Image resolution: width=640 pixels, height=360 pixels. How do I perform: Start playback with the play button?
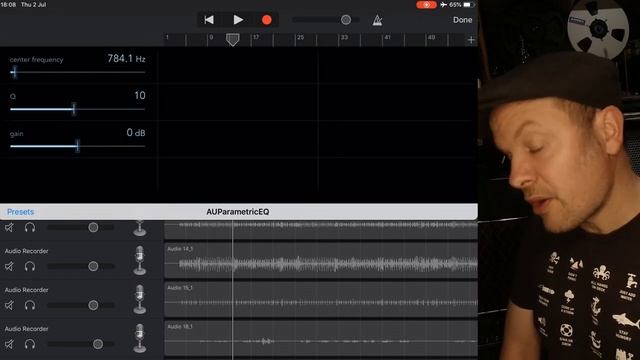(x=238, y=20)
